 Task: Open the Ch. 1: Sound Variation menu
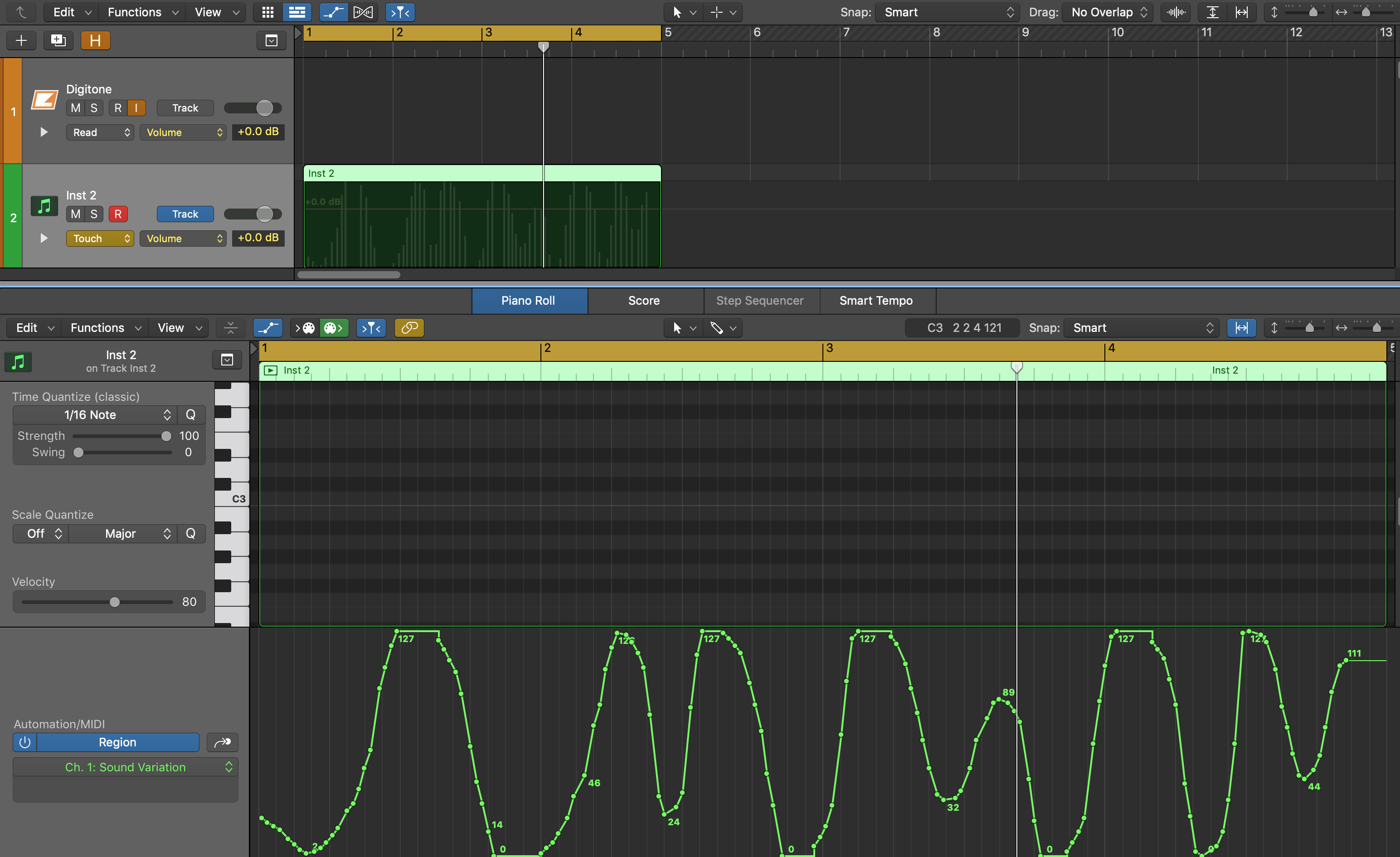[125, 767]
